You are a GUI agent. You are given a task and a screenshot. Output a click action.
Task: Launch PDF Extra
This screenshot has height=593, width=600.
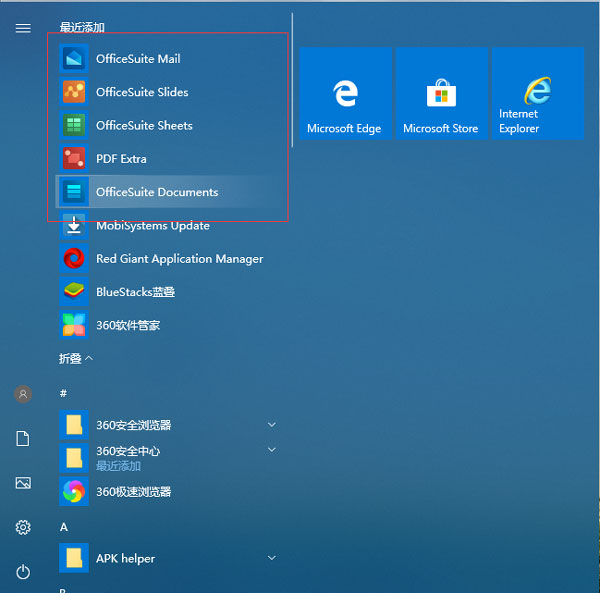[x=121, y=158]
